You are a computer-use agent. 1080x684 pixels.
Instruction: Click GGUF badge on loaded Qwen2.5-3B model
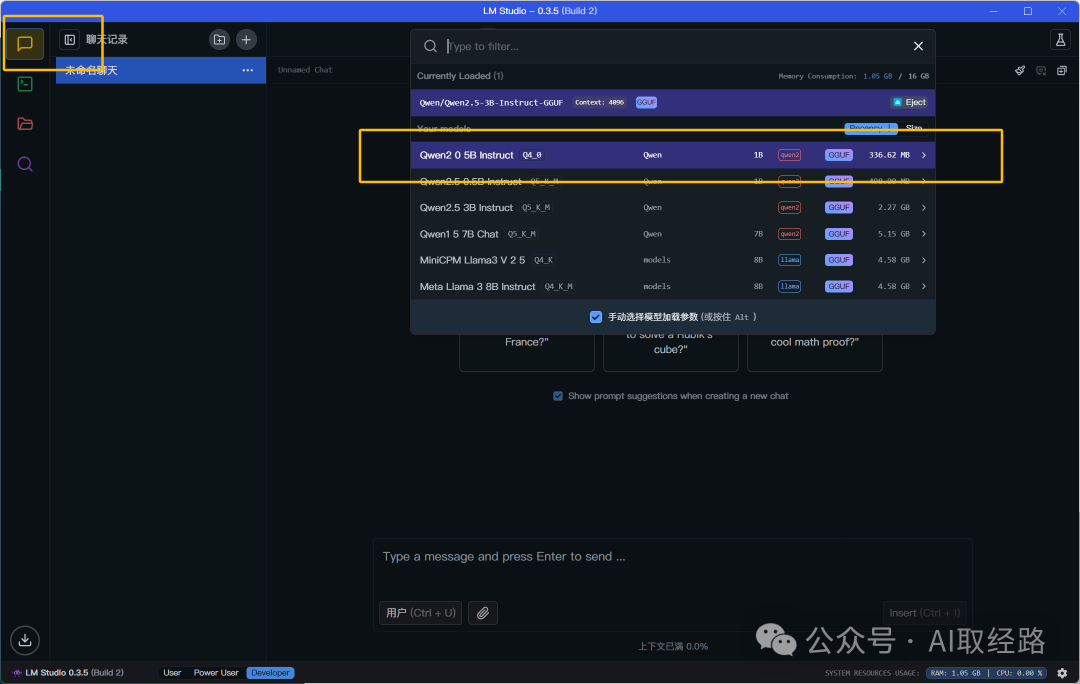[646, 103]
